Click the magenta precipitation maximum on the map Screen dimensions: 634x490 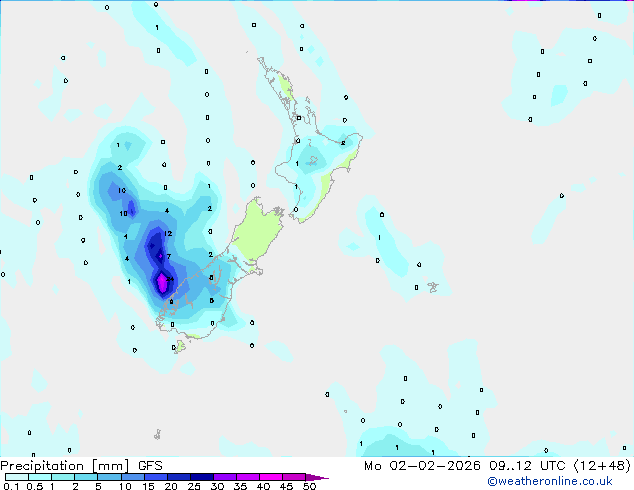tap(161, 283)
